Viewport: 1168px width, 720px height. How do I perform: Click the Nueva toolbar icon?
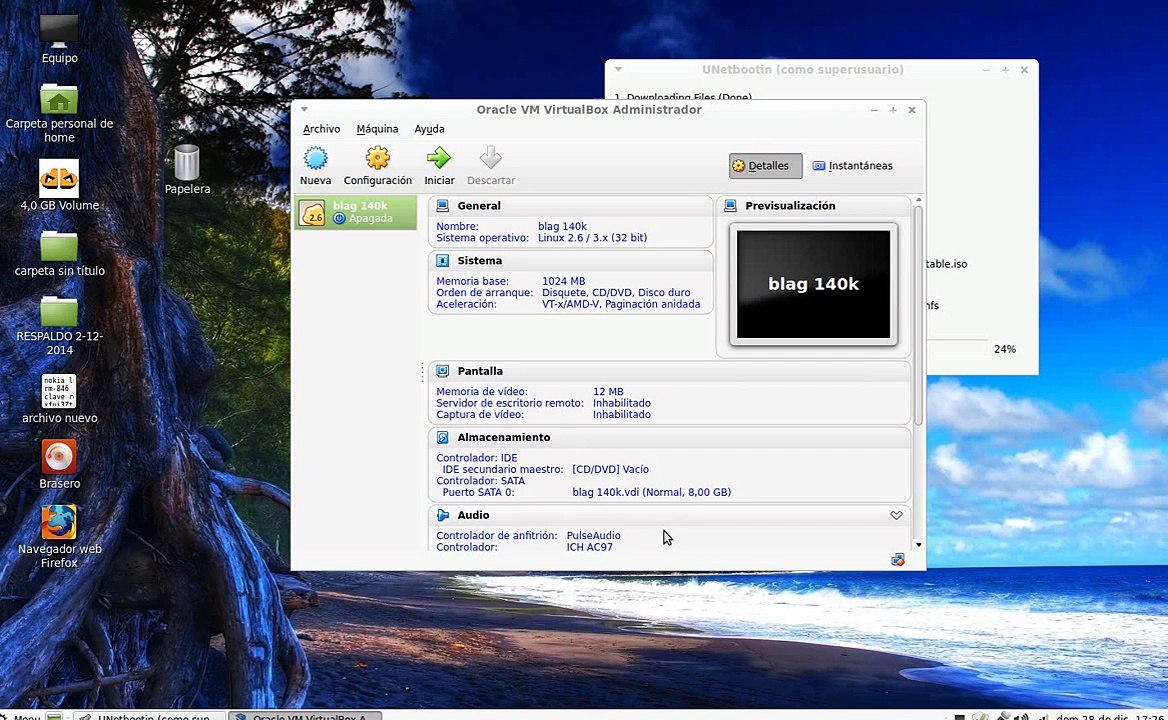point(316,158)
